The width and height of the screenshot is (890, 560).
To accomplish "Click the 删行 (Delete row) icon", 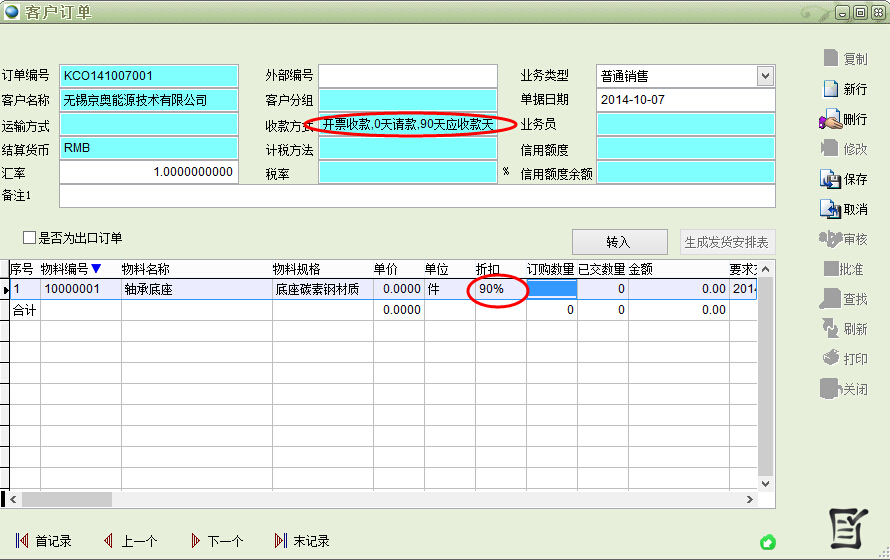I will (830, 120).
